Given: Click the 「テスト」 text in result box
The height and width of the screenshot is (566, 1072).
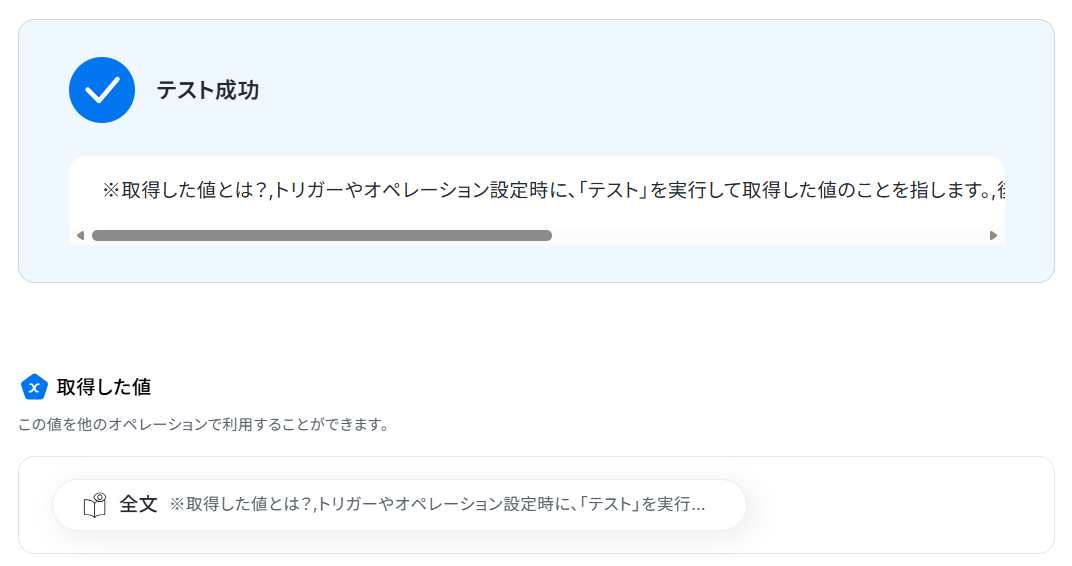Looking at the screenshot, I should [613, 190].
